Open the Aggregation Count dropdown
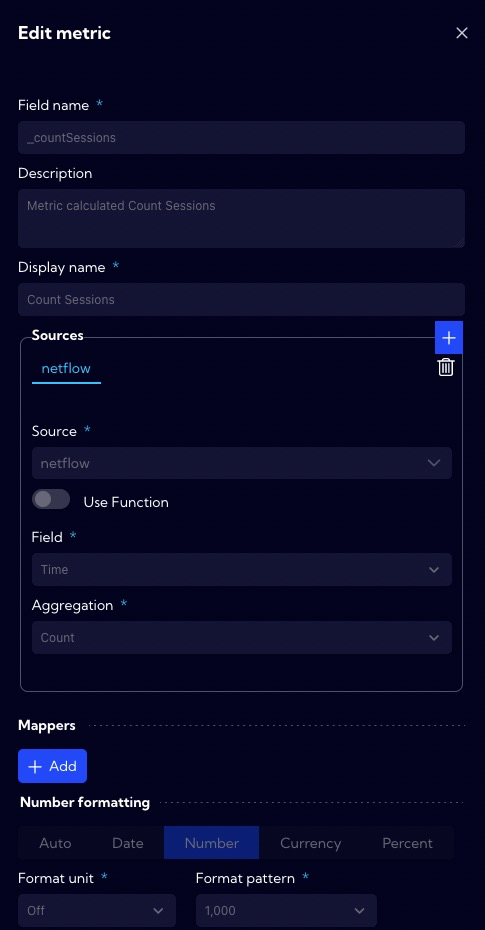This screenshot has height=930, width=485. [x=242, y=638]
